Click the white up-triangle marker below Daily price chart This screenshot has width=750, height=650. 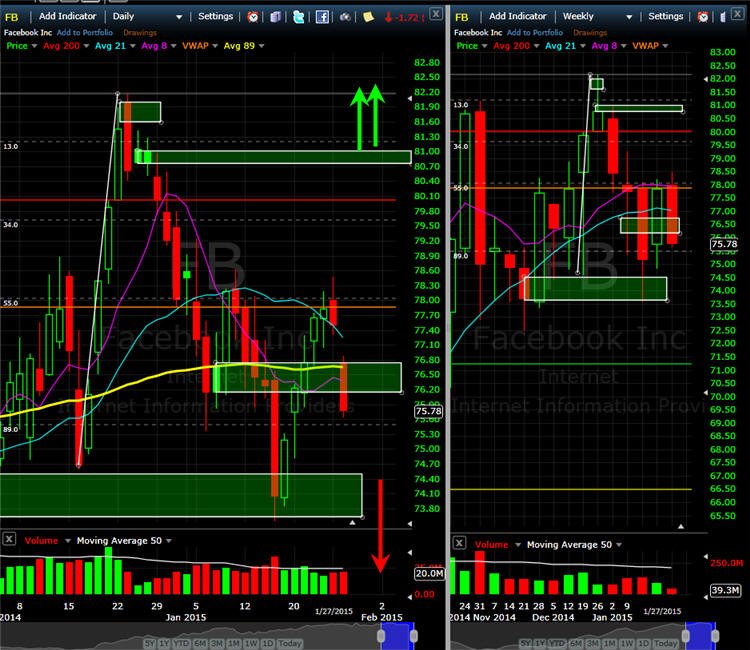[x=353, y=523]
